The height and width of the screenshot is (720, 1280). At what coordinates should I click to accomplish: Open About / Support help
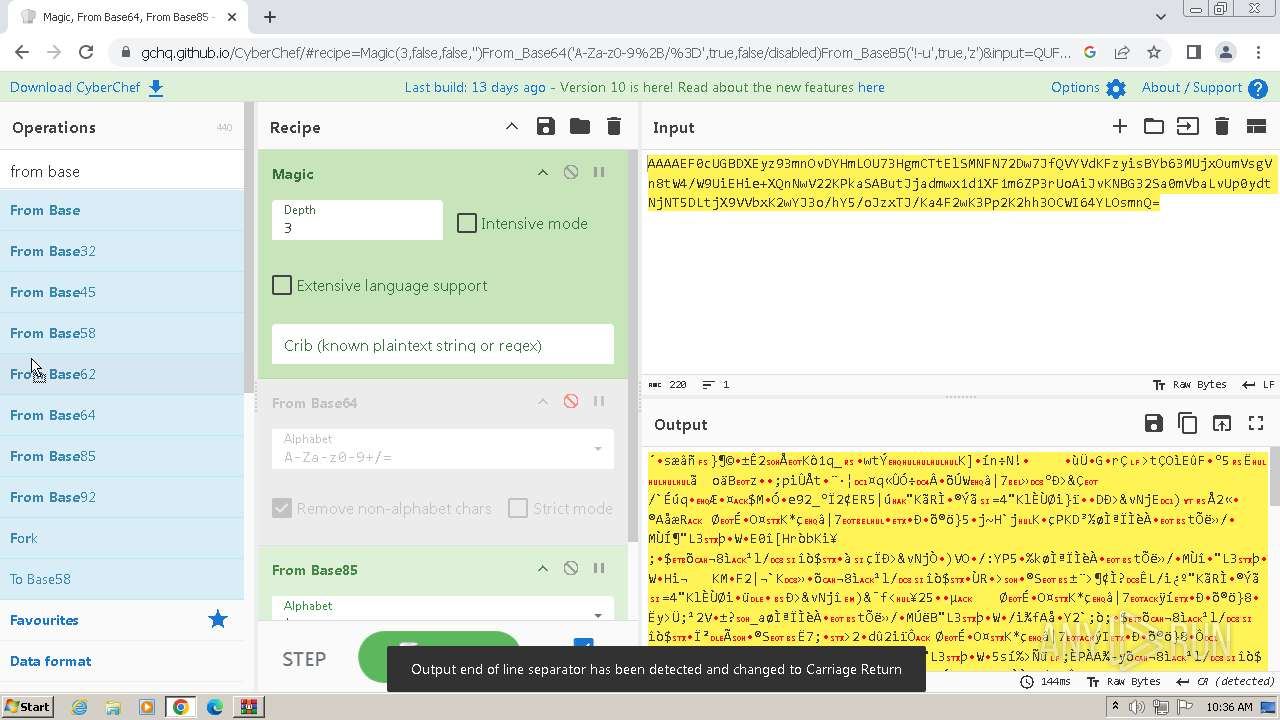coord(1205,87)
